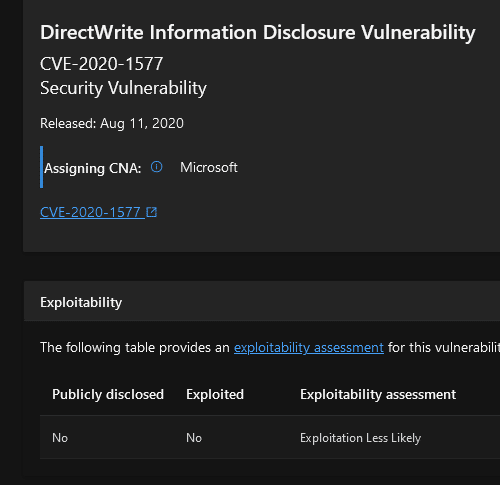Click the plain CVE-2020-1577 heading text

102,64
